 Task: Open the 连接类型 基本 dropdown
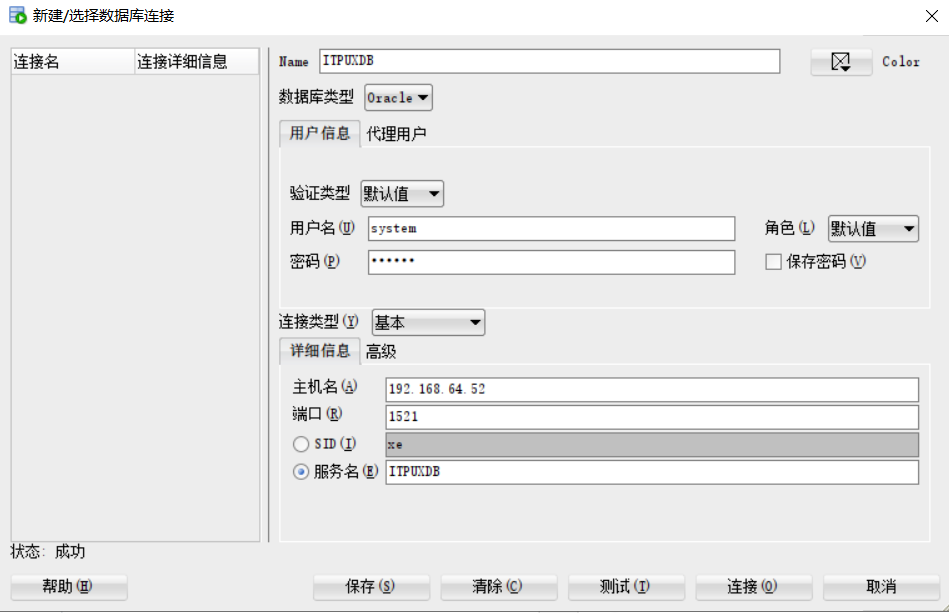coord(428,323)
